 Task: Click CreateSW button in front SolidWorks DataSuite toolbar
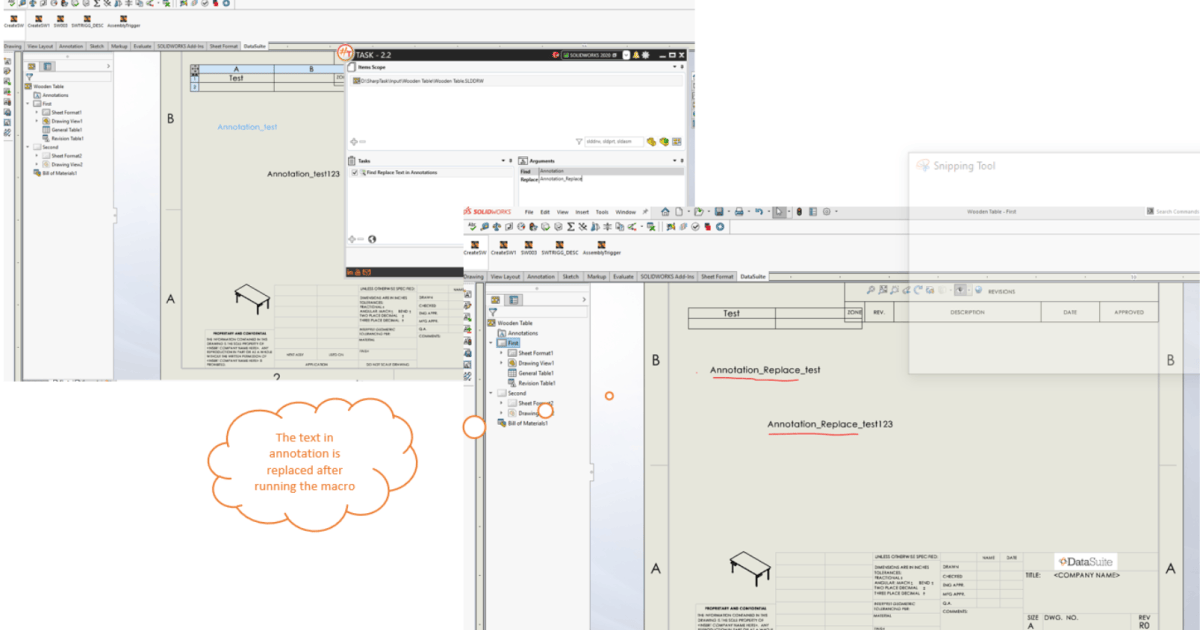(474, 247)
